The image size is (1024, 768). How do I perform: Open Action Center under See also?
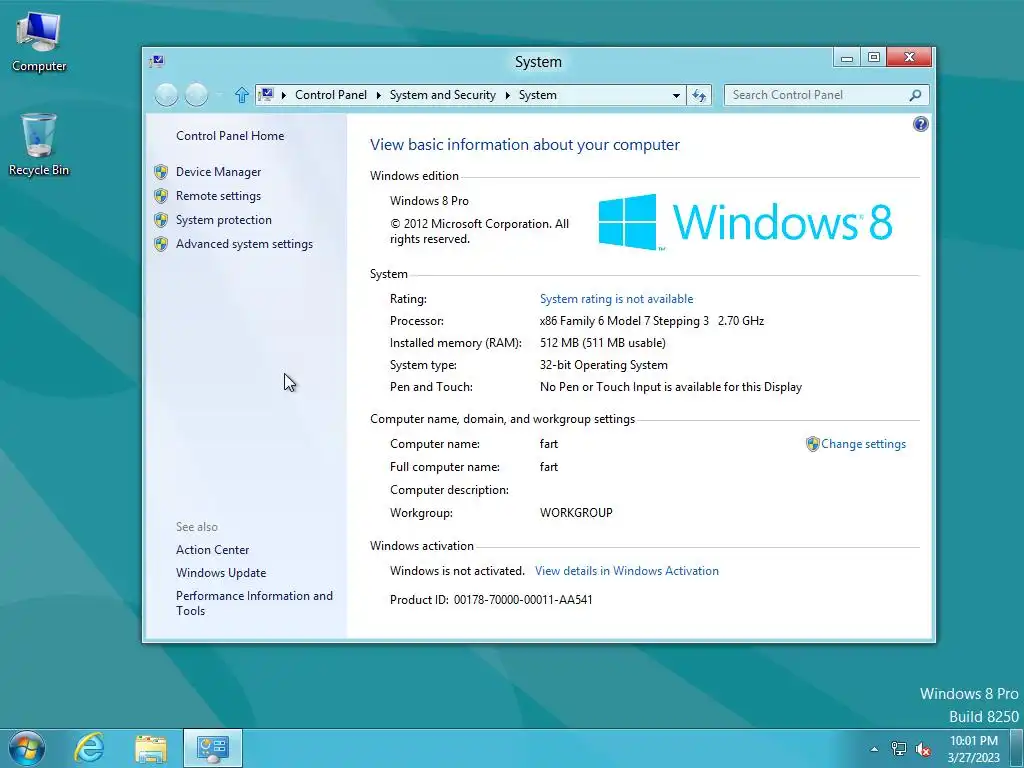(212, 550)
